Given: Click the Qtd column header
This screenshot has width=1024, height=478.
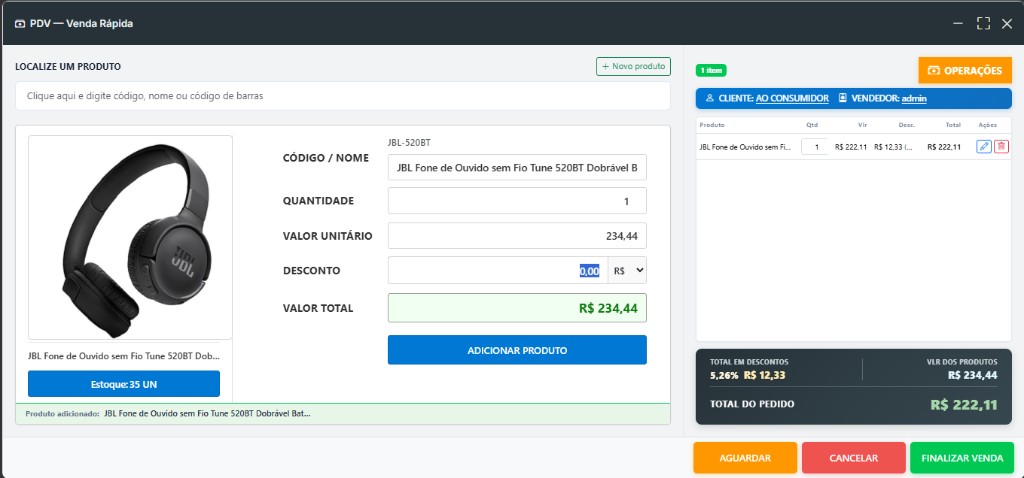Looking at the screenshot, I should pyautogui.click(x=812, y=125).
